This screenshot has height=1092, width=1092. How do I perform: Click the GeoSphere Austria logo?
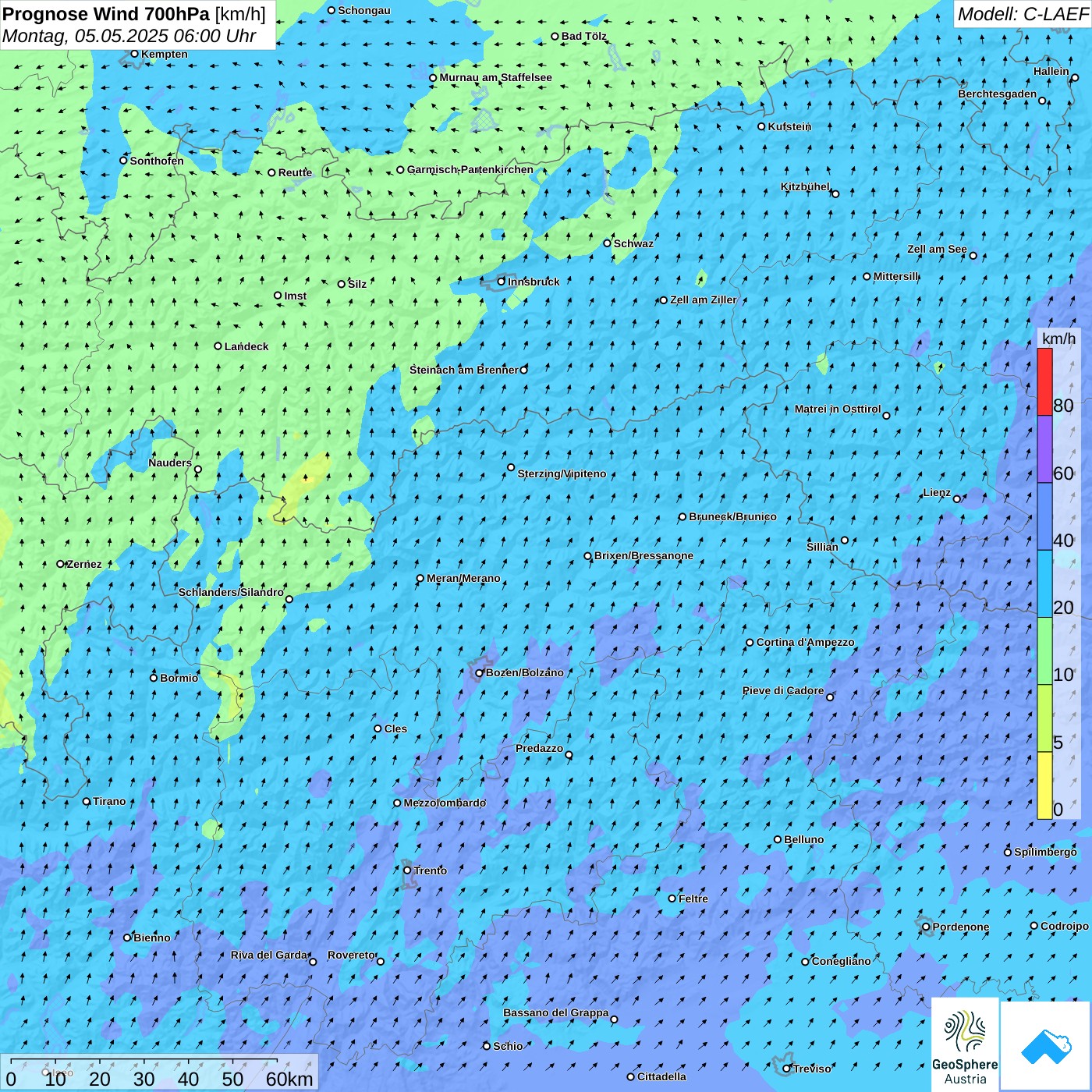(x=965, y=1044)
